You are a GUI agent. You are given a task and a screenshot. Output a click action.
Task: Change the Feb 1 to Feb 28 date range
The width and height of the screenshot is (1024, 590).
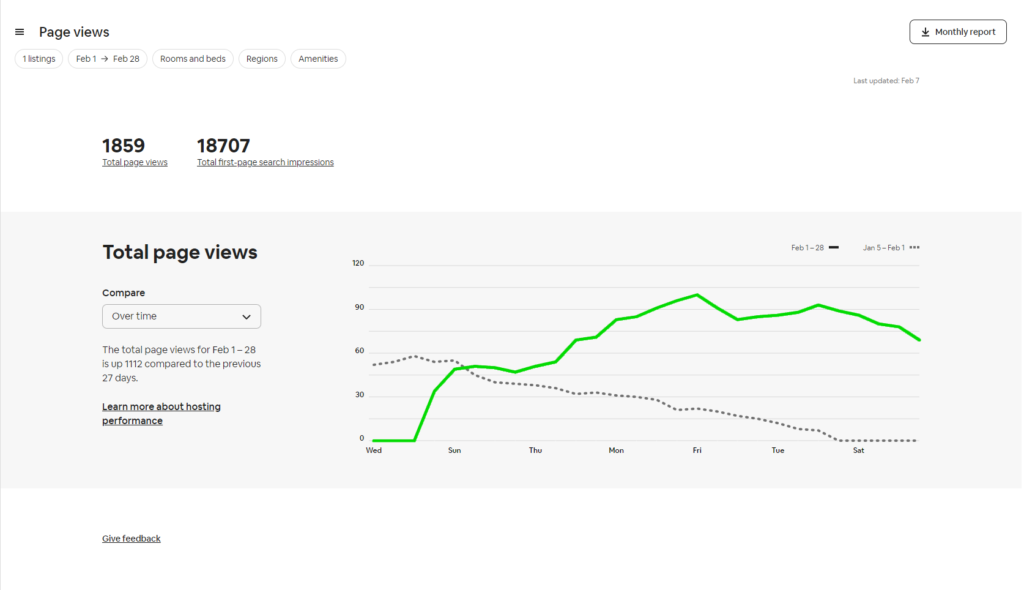107,59
